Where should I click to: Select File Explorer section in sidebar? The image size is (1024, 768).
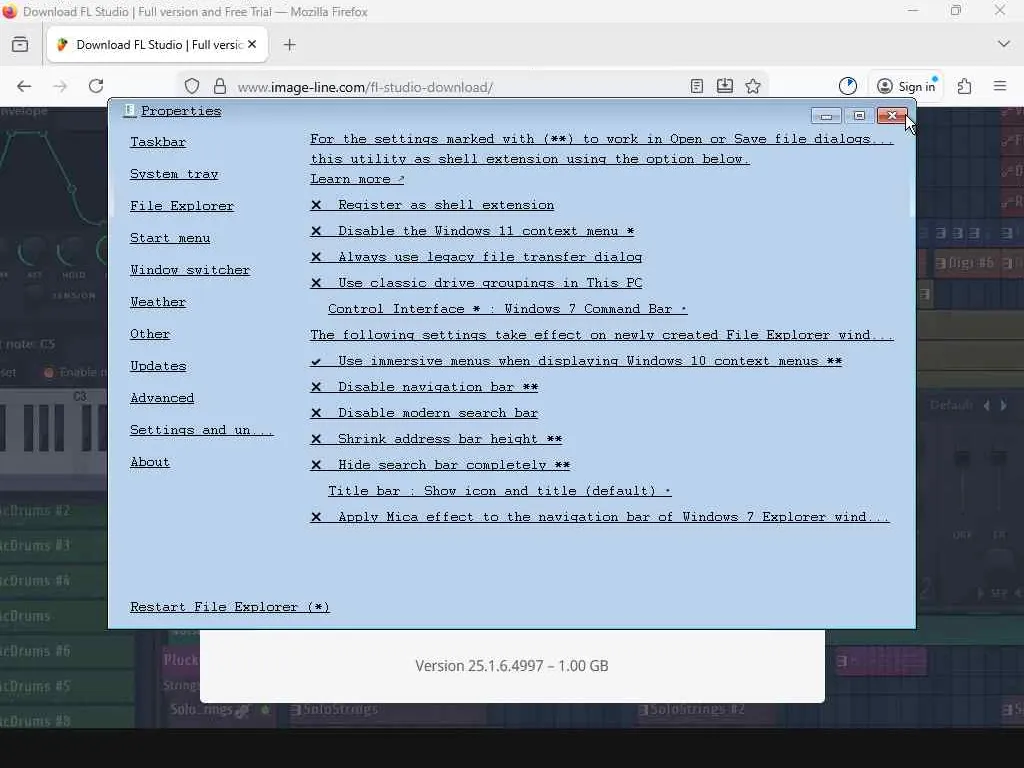click(182, 206)
